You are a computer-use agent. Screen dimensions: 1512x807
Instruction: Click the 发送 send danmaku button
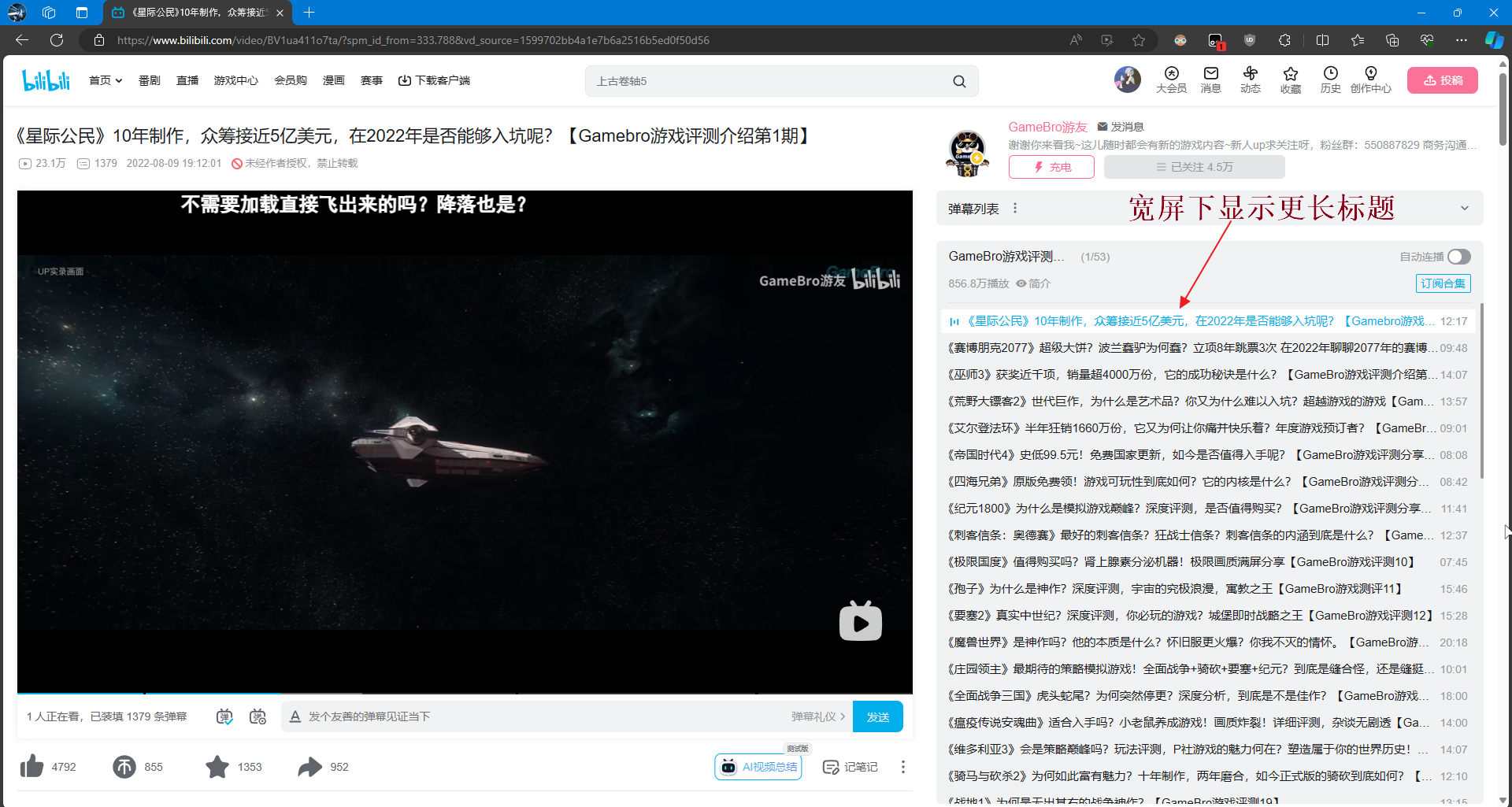877,716
